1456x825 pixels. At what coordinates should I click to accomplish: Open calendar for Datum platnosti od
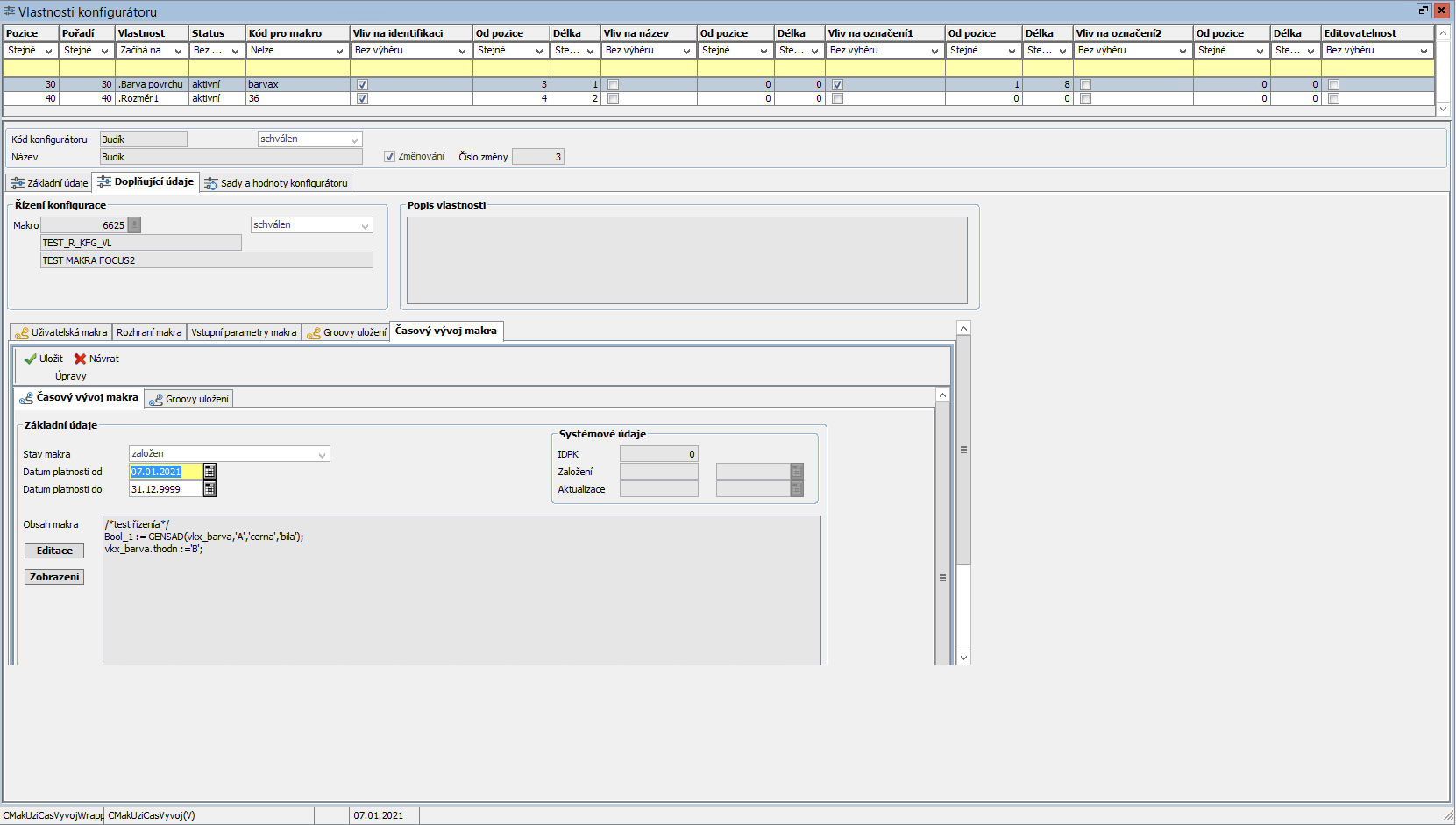coord(210,472)
